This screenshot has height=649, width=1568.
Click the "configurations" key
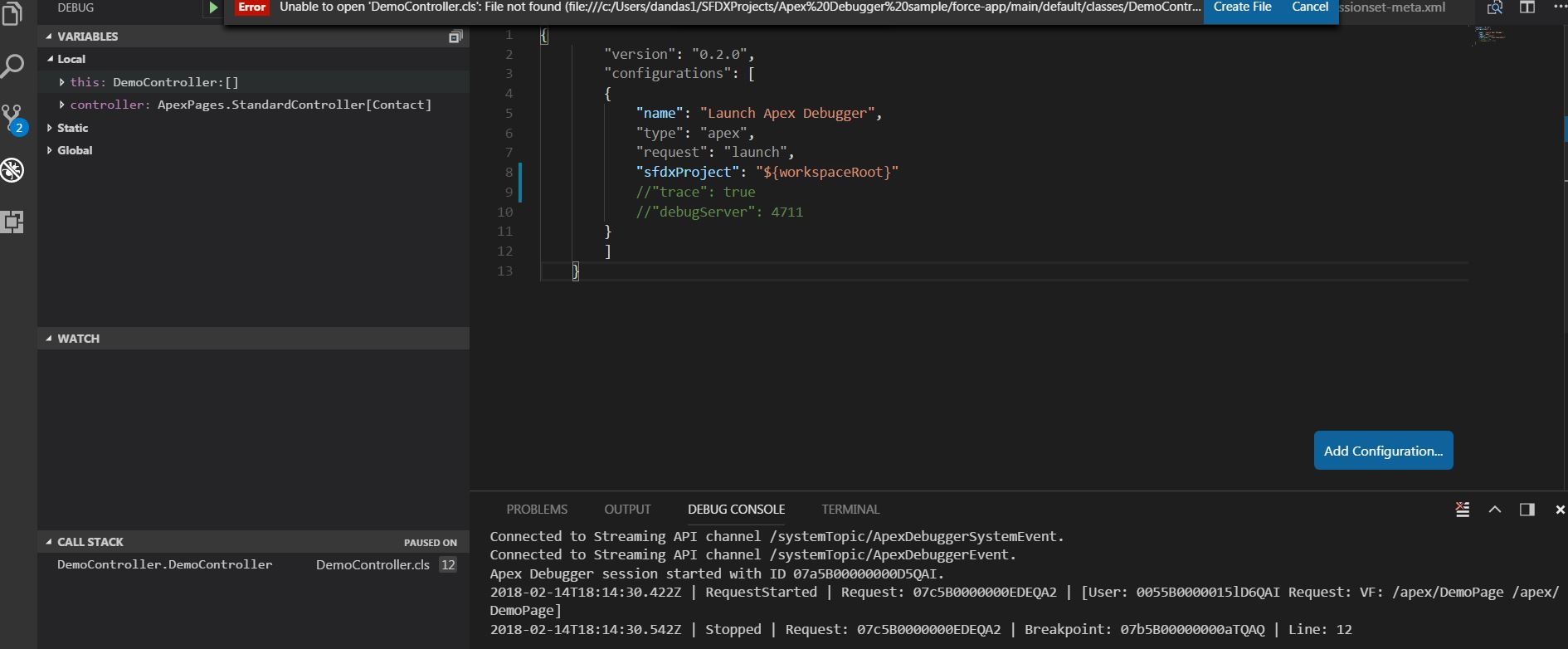tap(668, 73)
